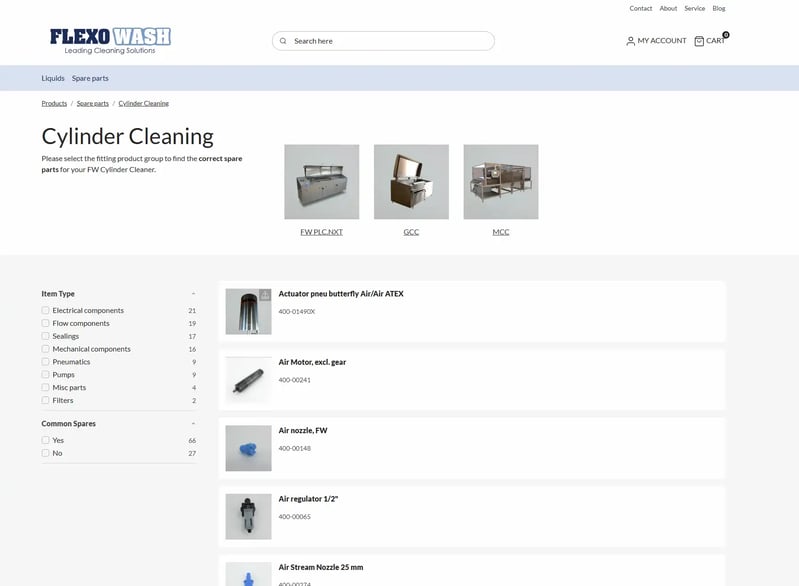Open Air regulator 1/2" title
799x586 pixels.
pos(308,499)
